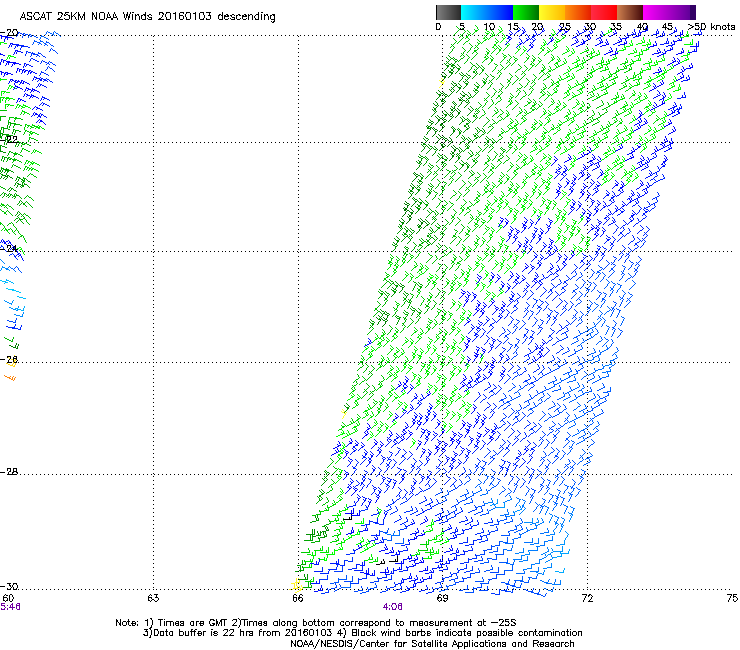The image size is (740, 650).
Task: Click the note line starting 'Note: 1) Times are GMT'
Action: coord(316,623)
